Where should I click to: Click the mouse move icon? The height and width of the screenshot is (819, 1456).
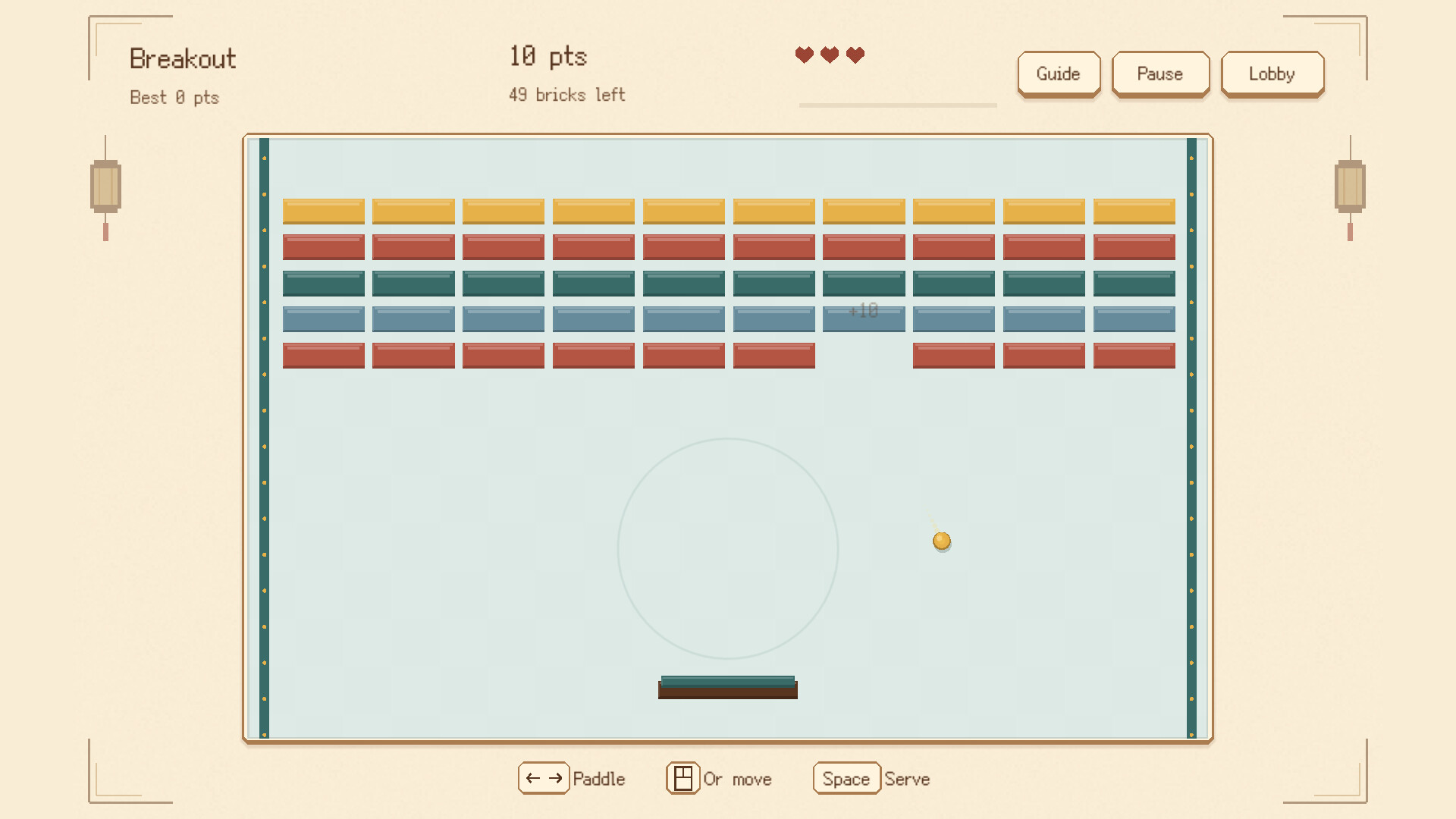[x=683, y=778]
